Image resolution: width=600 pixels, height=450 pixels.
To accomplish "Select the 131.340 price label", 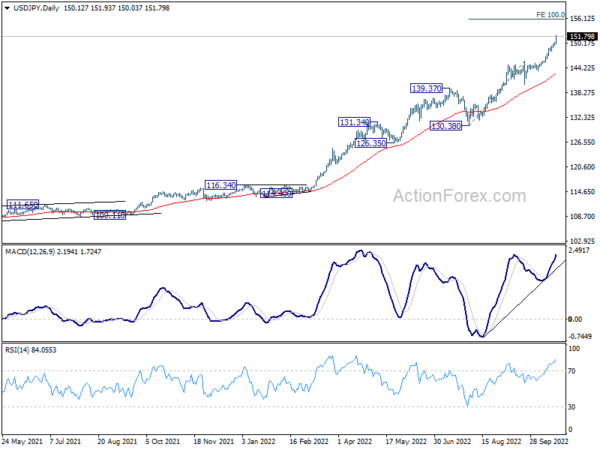I will [354, 122].
